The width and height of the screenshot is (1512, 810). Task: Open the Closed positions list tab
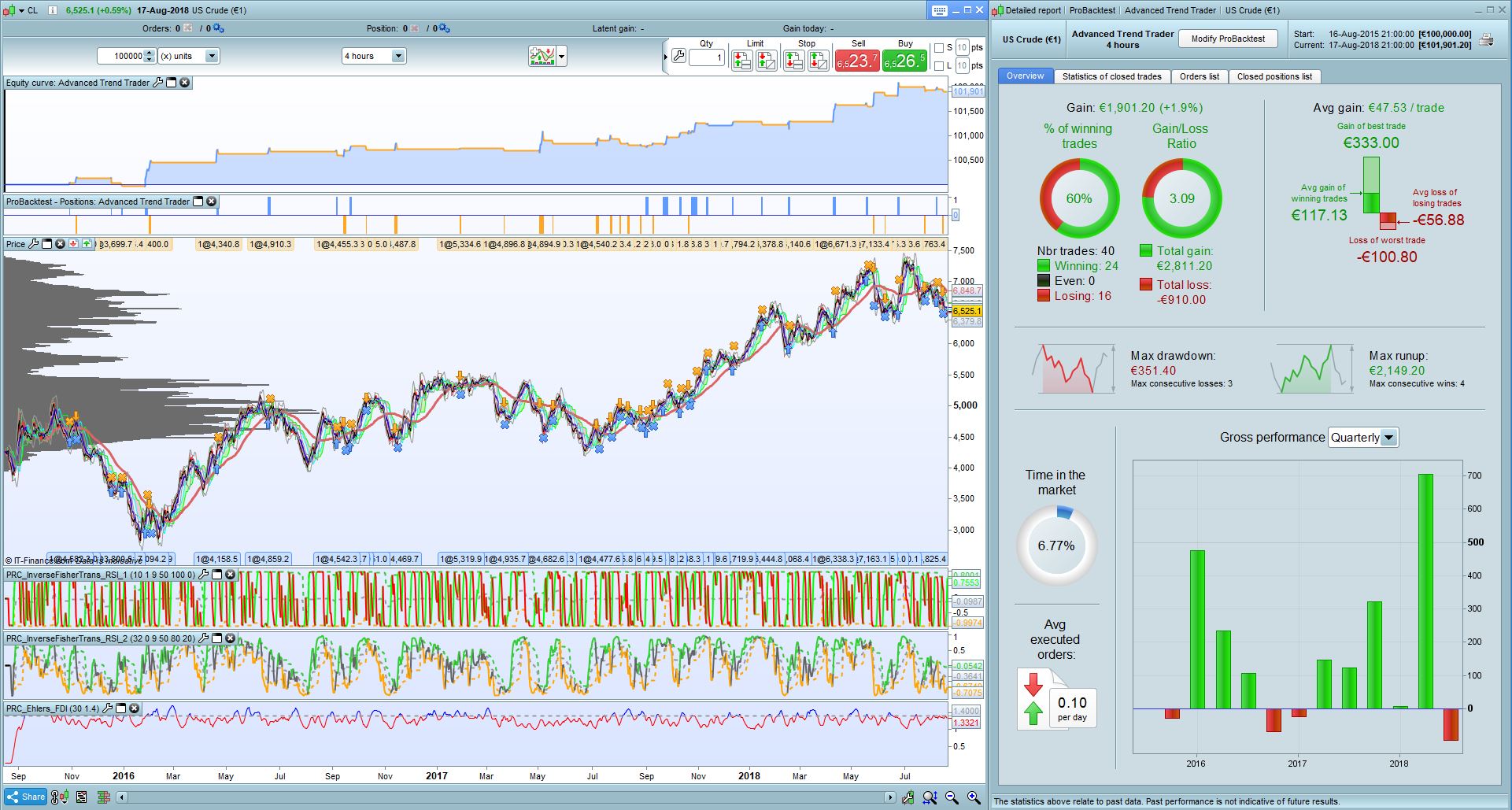coord(1274,76)
